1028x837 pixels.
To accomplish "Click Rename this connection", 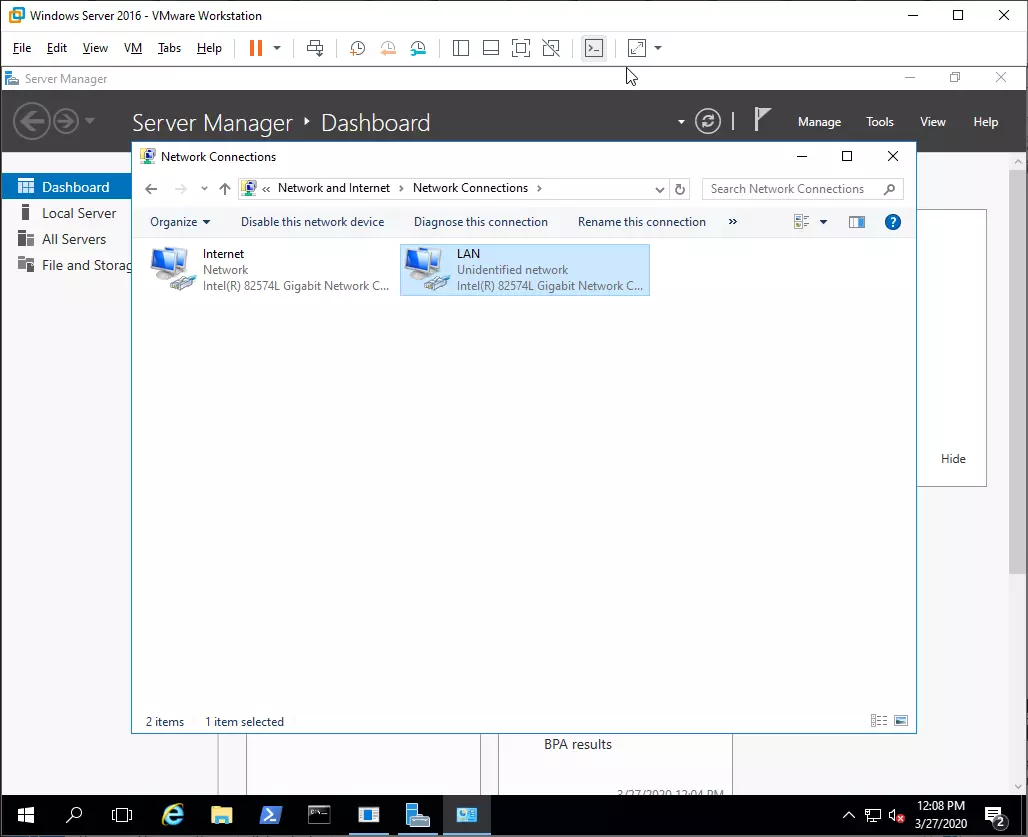I will click(642, 222).
